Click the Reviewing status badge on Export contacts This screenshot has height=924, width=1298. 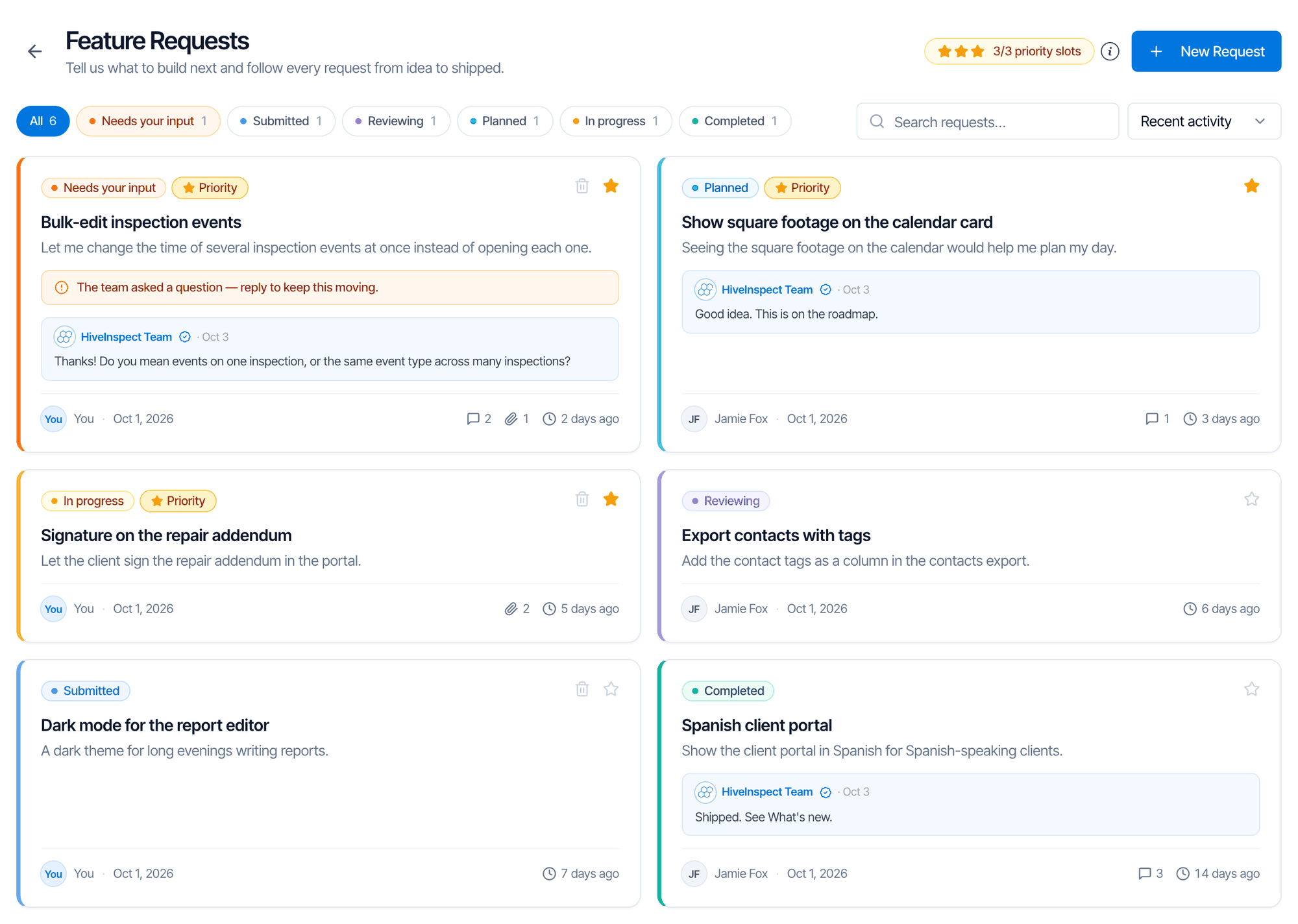click(x=726, y=501)
